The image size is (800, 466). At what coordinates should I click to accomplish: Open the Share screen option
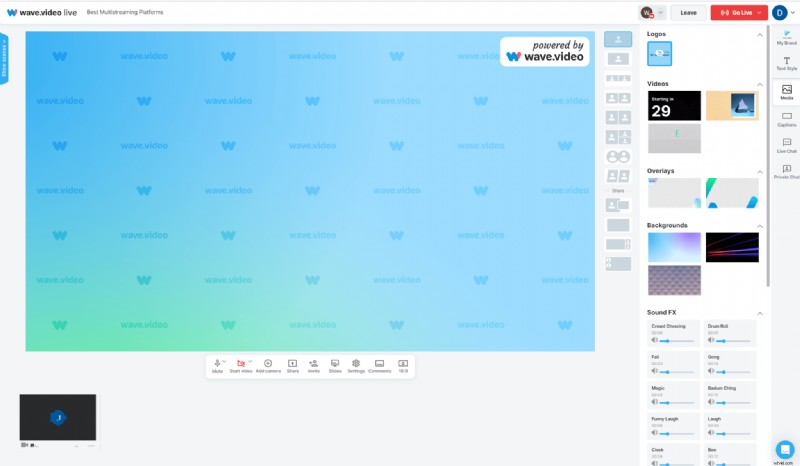click(292, 364)
